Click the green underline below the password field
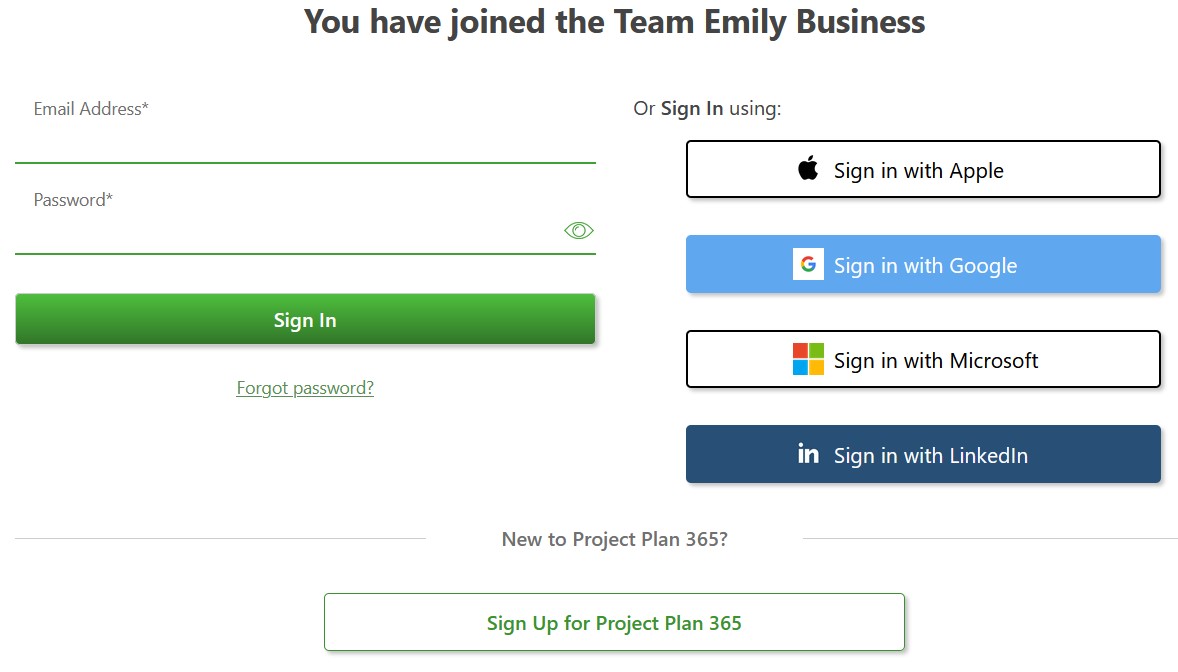 coord(305,254)
